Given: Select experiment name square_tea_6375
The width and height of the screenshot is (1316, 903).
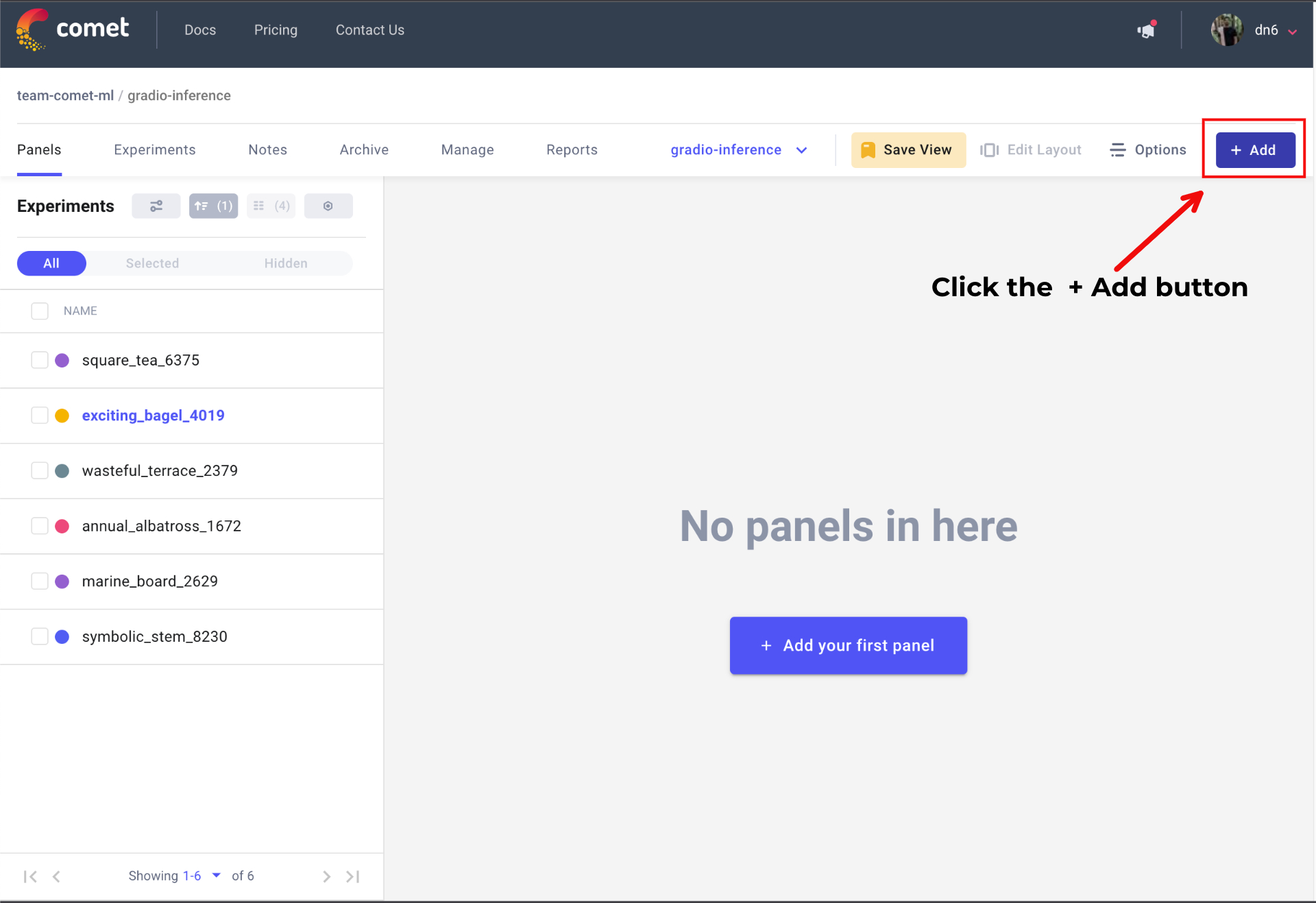Looking at the screenshot, I should tap(141, 361).
